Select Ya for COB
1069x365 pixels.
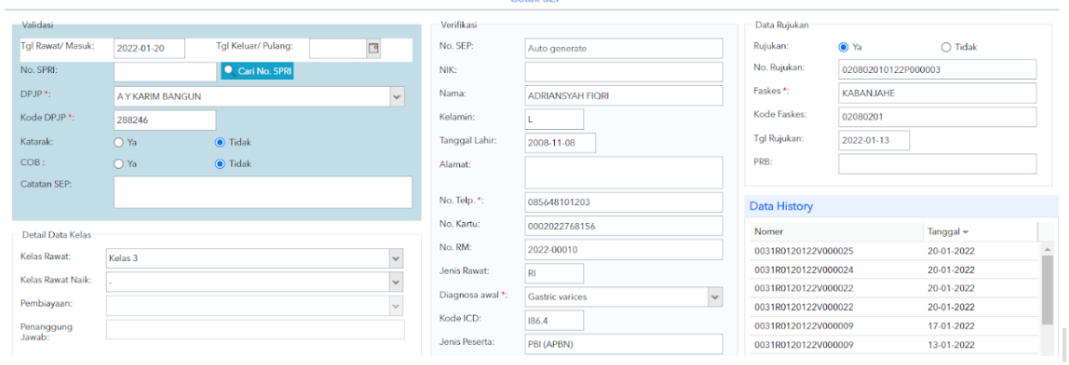119,164
